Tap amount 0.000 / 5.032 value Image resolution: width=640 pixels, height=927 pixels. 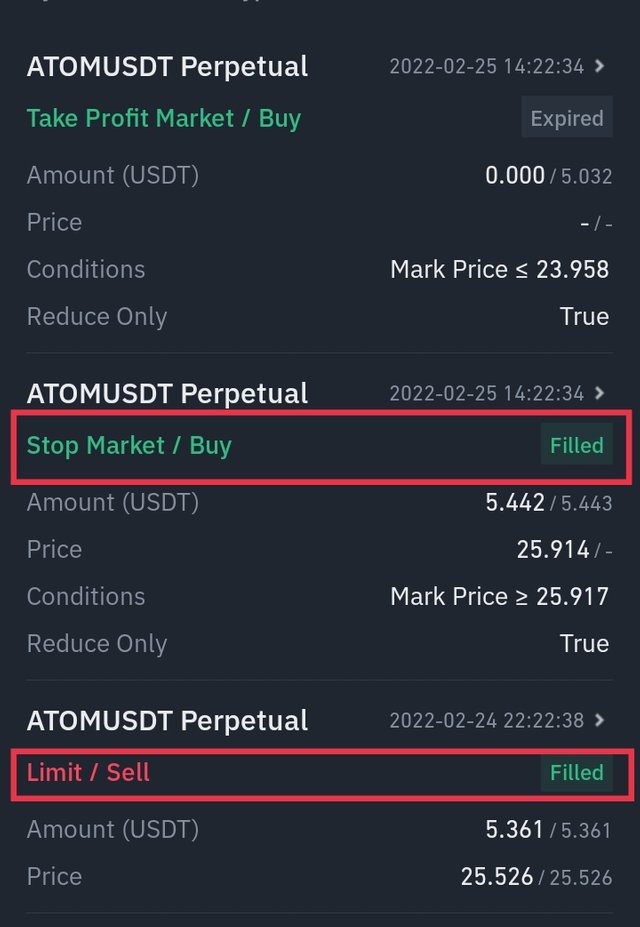pos(548,176)
